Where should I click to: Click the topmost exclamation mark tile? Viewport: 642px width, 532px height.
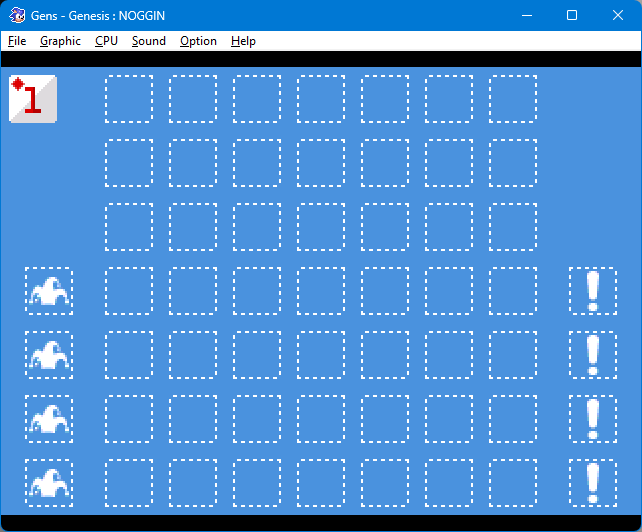593,291
